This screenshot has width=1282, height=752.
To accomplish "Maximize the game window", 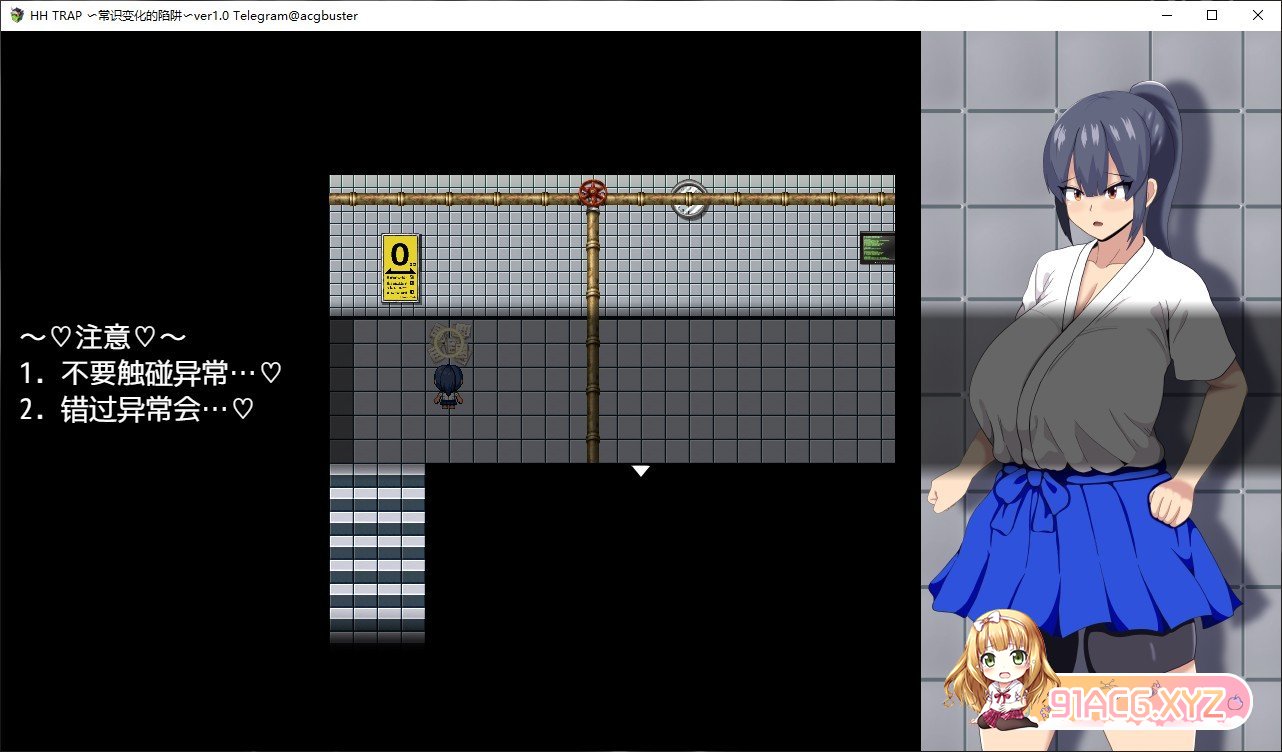I will click(x=1212, y=16).
